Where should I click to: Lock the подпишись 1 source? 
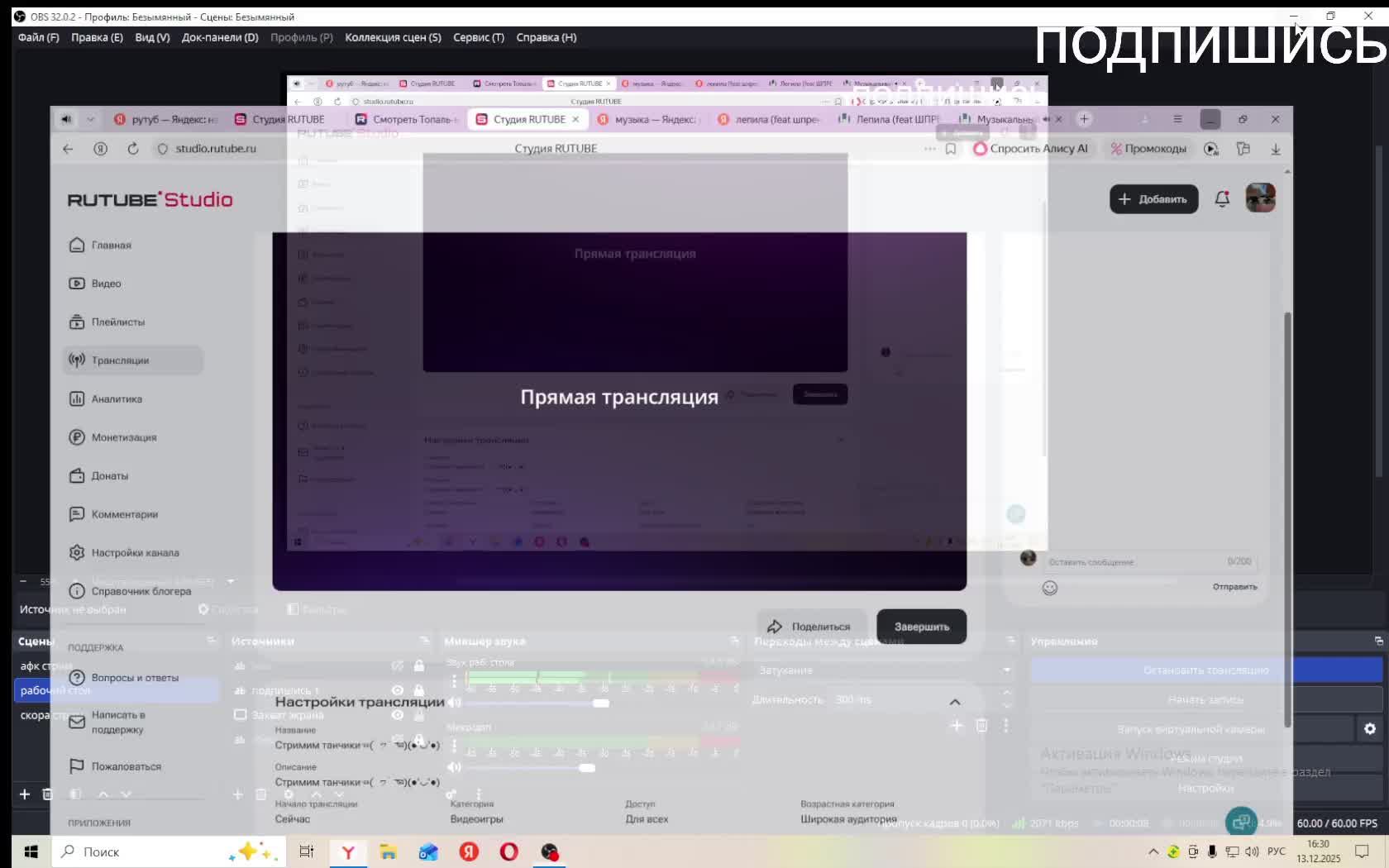(x=418, y=690)
